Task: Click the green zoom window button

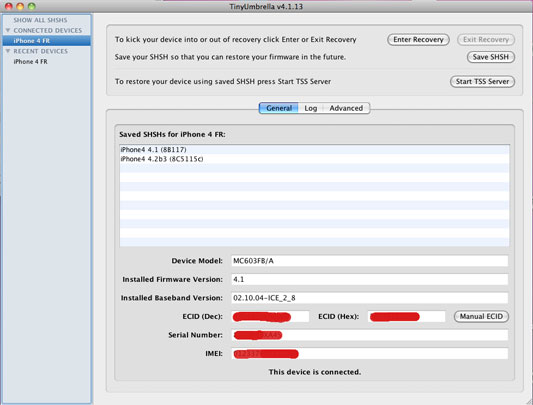Action: (x=32, y=6)
